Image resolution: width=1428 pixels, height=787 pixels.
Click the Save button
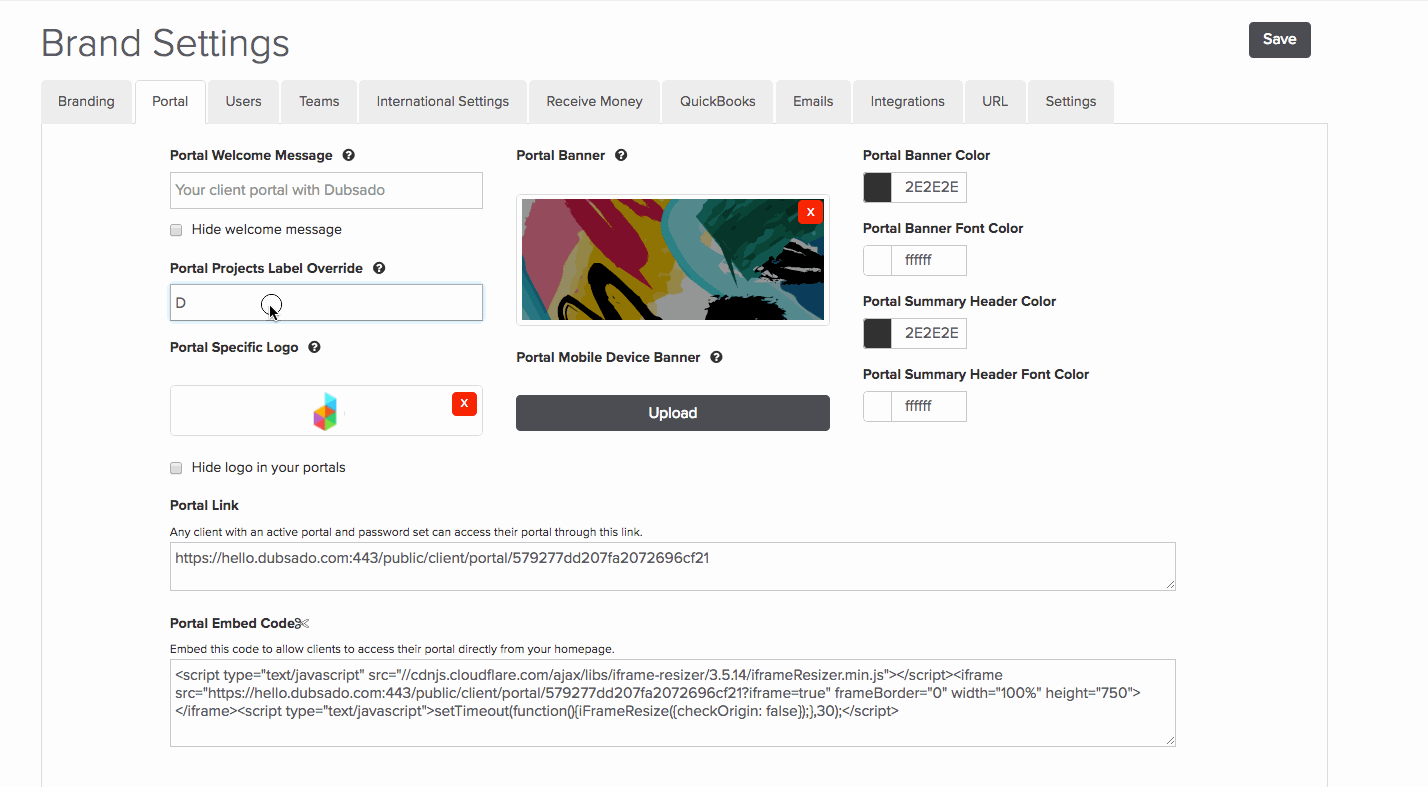coord(1279,40)
